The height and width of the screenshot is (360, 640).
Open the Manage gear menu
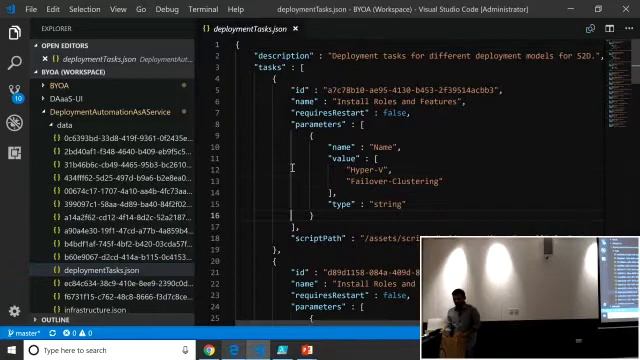15,311
